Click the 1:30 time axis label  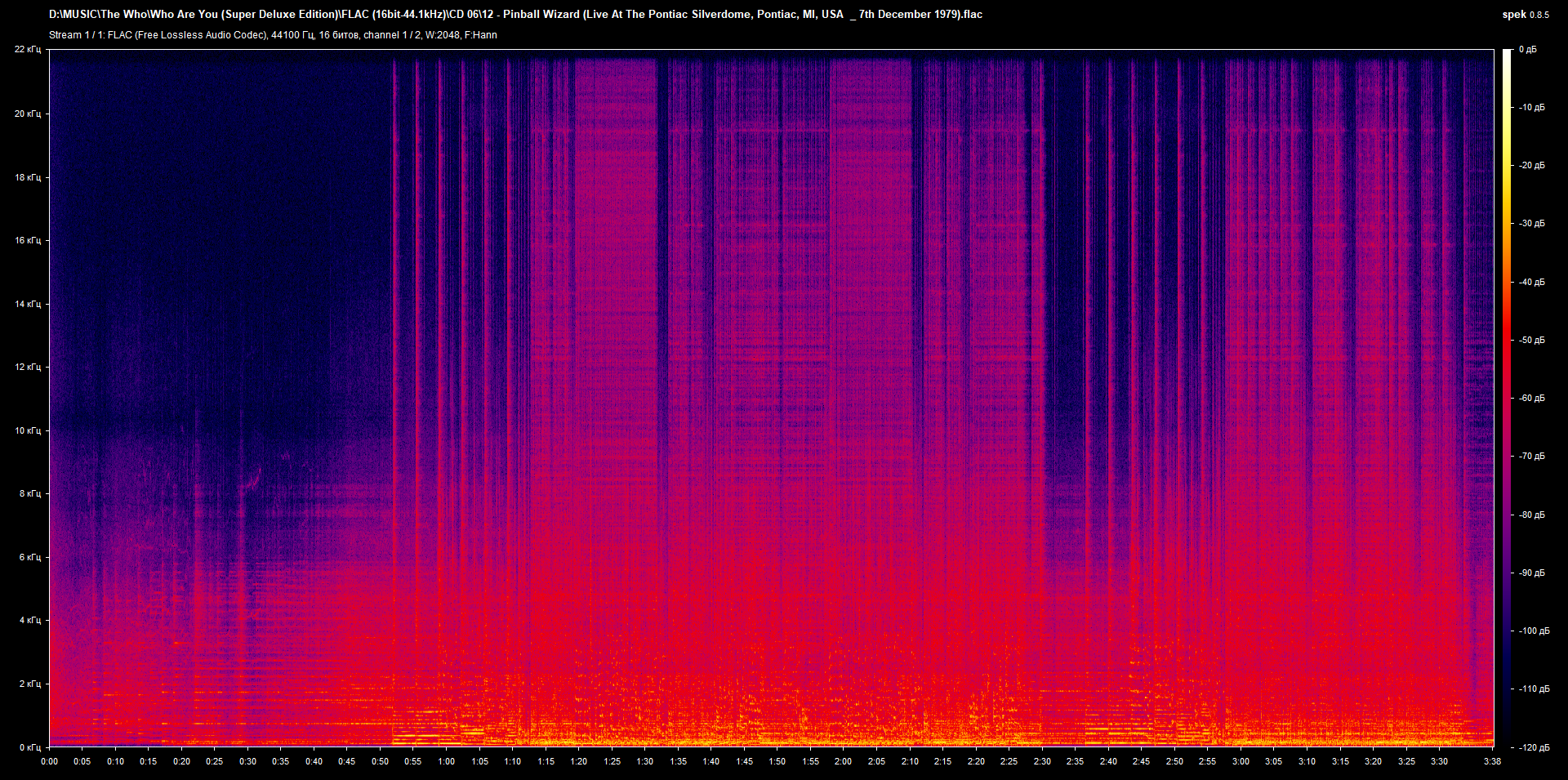pos(644,761)
